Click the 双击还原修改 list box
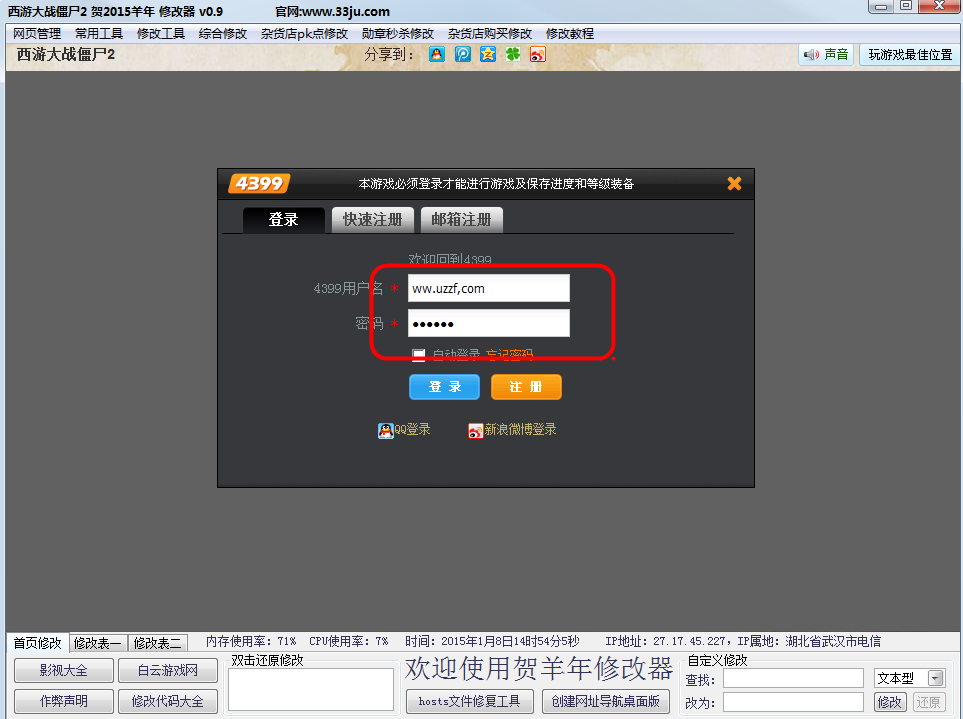This screenshot has width=963, height=719. [x=311, y=689]
